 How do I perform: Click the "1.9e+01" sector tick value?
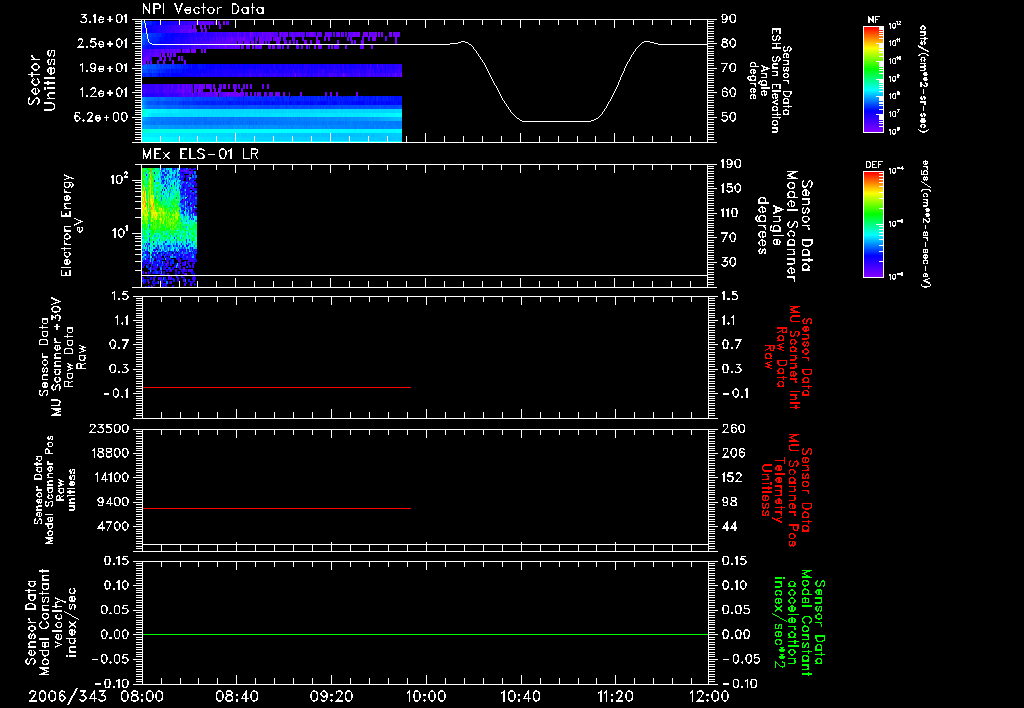pyautogui.click(x=104, y=68)
